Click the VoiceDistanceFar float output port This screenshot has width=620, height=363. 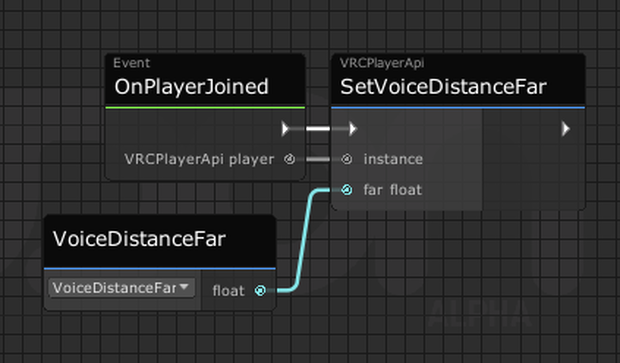[x=260, y=291]
